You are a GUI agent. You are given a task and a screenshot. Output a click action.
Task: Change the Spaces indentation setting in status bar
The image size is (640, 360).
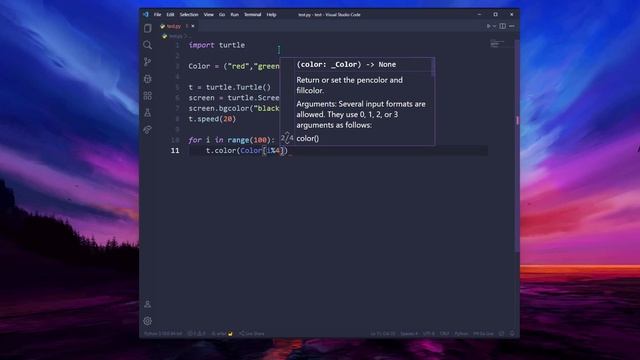tap(409, 333)
